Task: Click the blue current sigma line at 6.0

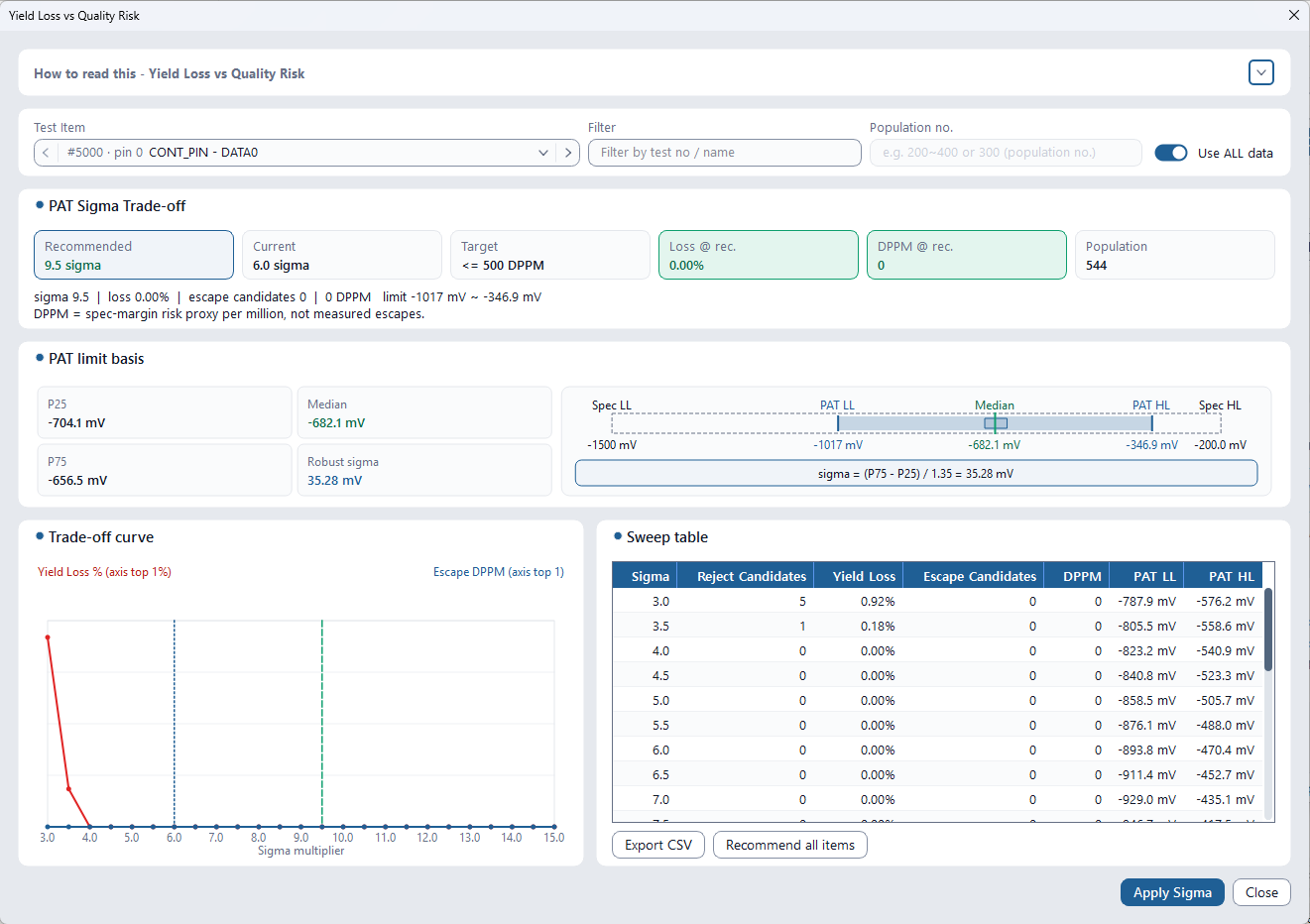Action: tap(175, 724)
